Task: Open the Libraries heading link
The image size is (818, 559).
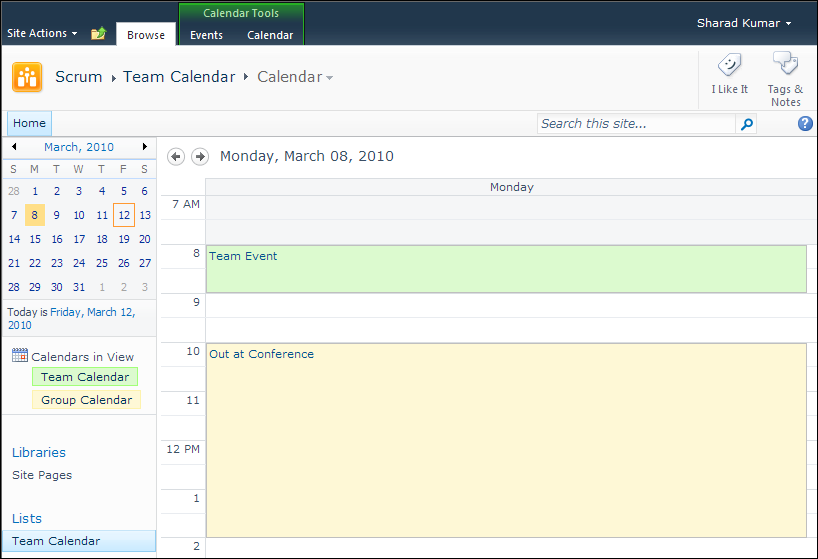Action: pyautogui.click(x=39, y=452)
